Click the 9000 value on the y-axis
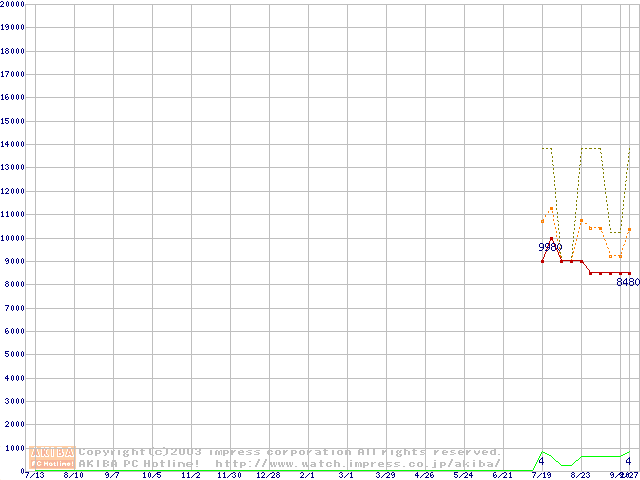 tap(14, 262)
